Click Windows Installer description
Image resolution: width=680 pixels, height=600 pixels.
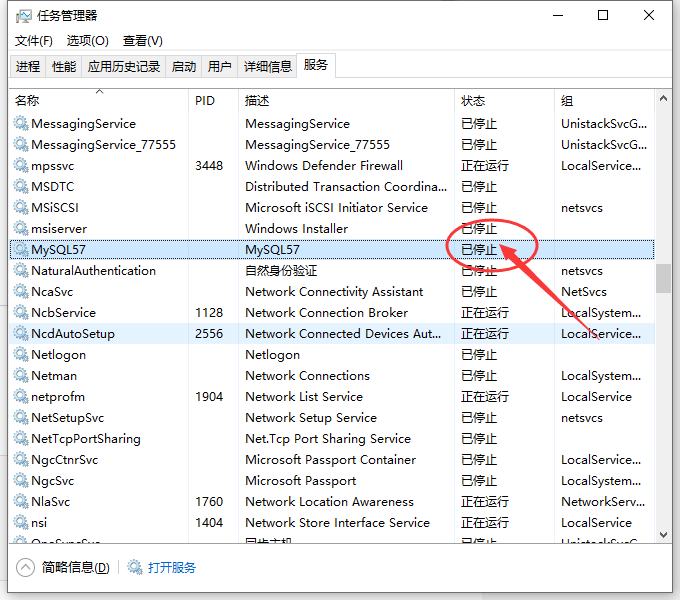click(297, 228)
